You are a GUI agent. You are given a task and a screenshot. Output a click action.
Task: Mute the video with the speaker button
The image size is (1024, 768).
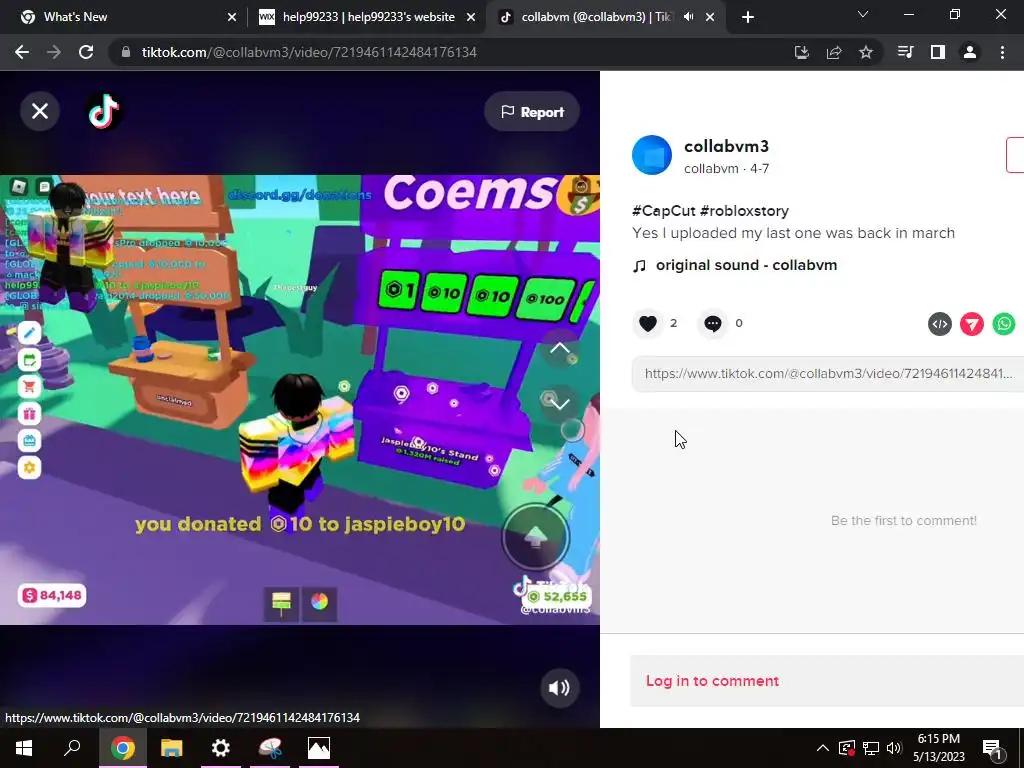coord(559,688)
